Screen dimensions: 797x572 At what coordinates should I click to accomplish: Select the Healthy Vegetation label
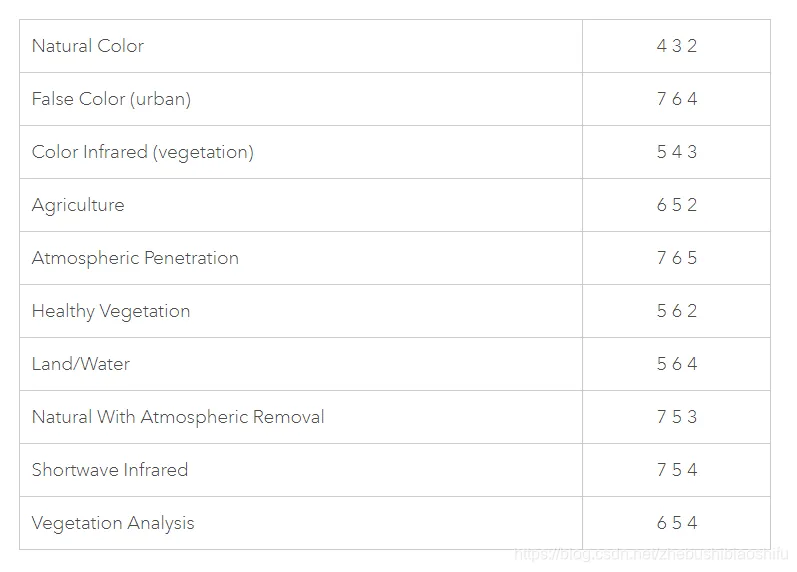tap(111, 311)
